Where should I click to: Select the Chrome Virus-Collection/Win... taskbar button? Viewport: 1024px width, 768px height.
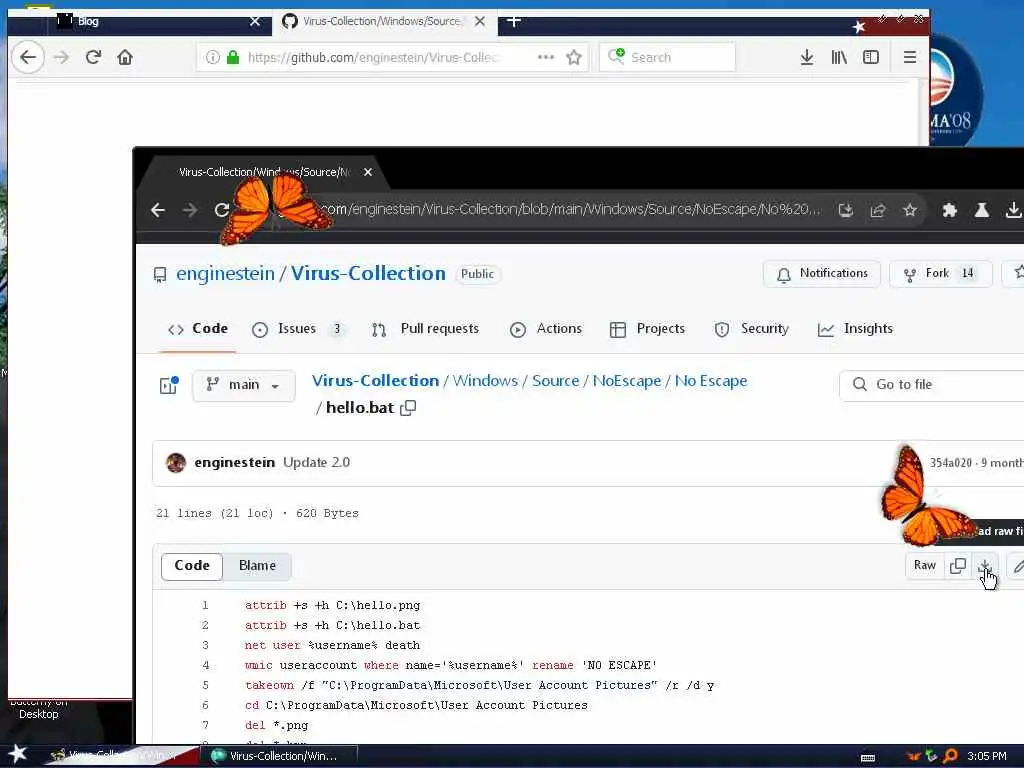pos(283,756)
